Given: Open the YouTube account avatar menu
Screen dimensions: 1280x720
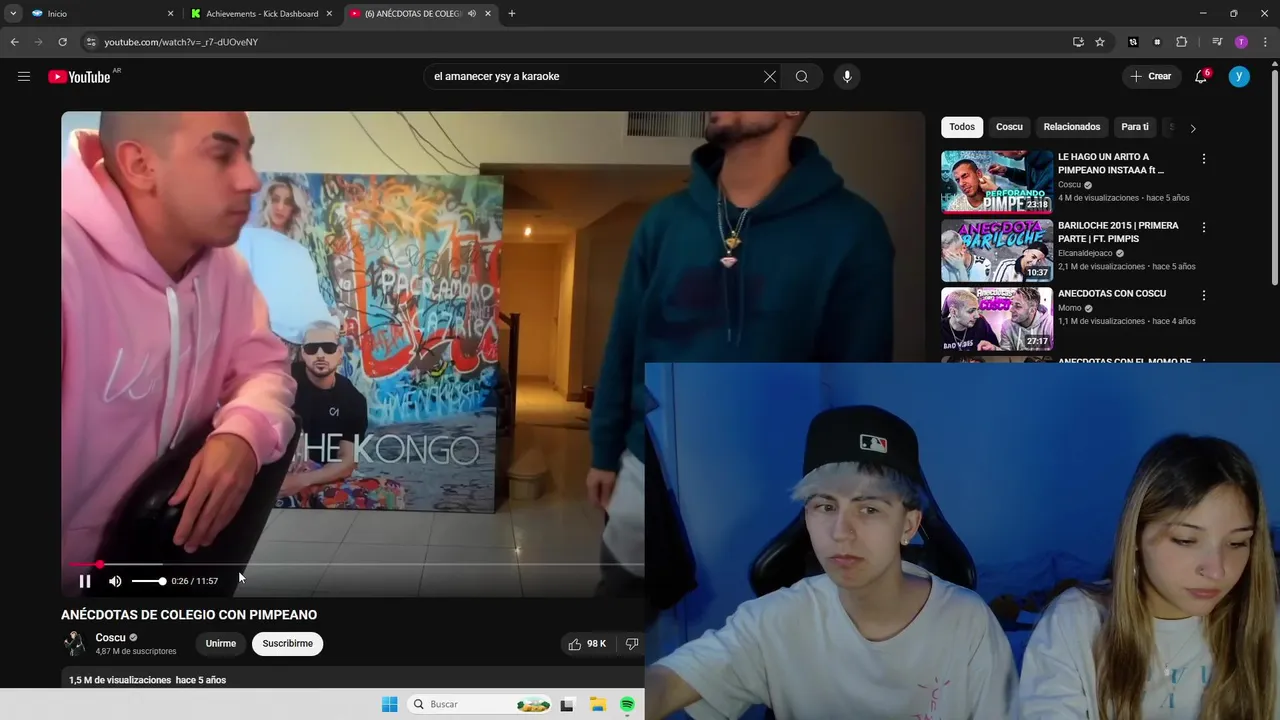Looking at the screenshot, I should (x=1239, y=76).
